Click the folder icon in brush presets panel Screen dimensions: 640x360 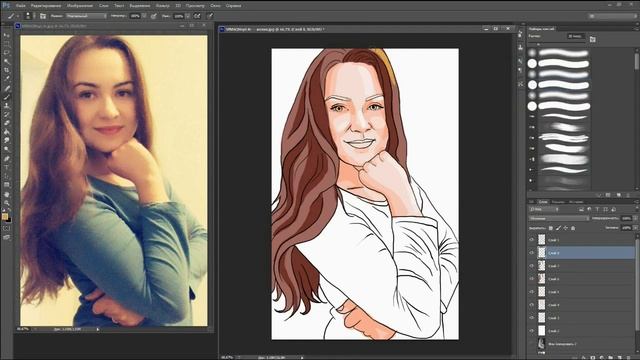click(x=593, y=39)
